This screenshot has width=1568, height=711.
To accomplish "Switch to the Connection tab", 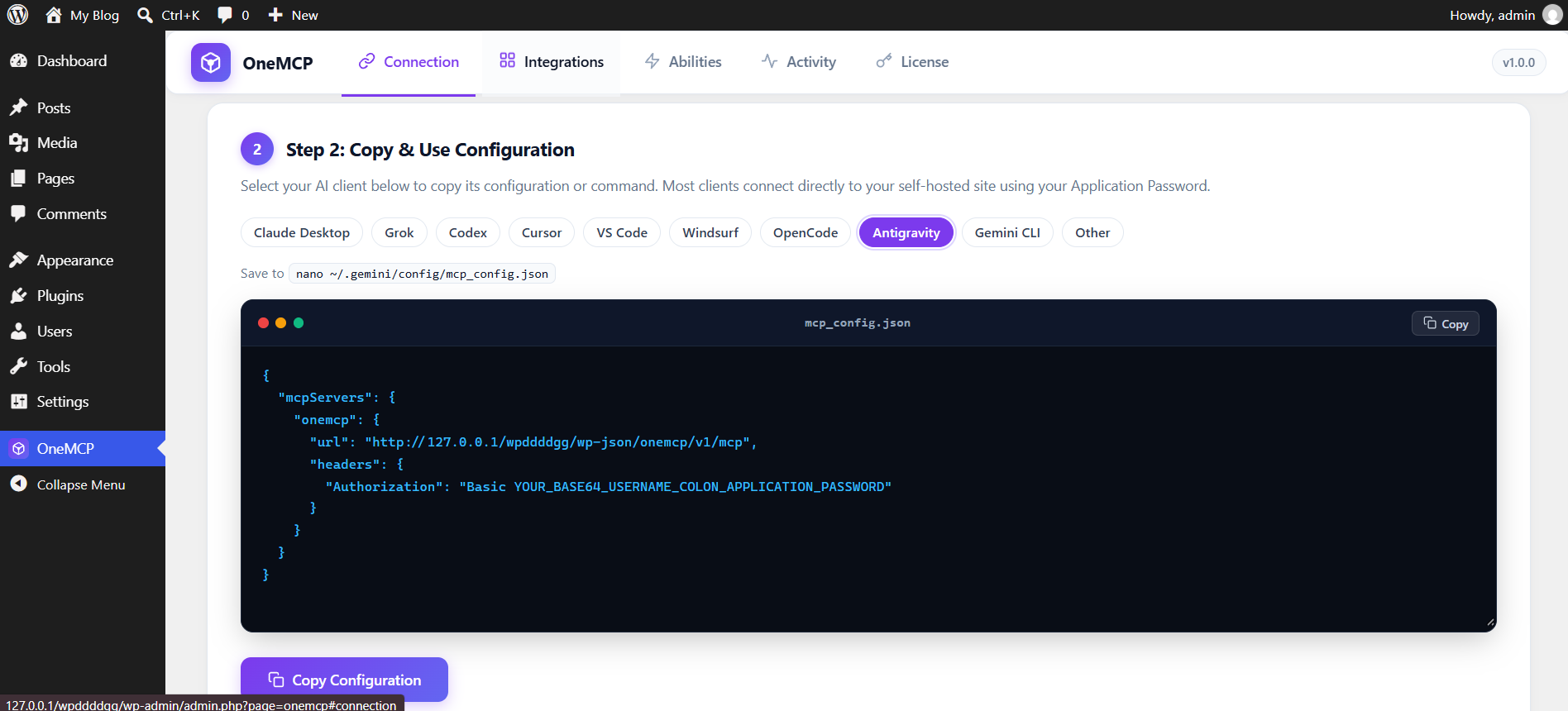I will [x=409, y=62].
